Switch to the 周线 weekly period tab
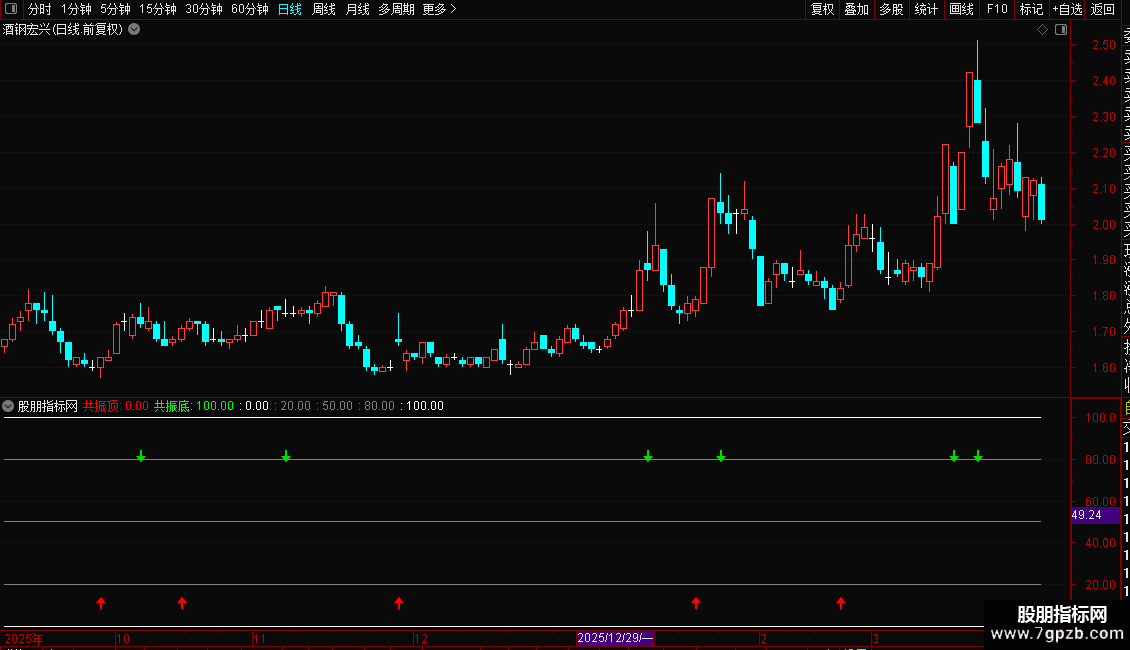The width and height of the screenshot is (1130, 650). (324, 9)
